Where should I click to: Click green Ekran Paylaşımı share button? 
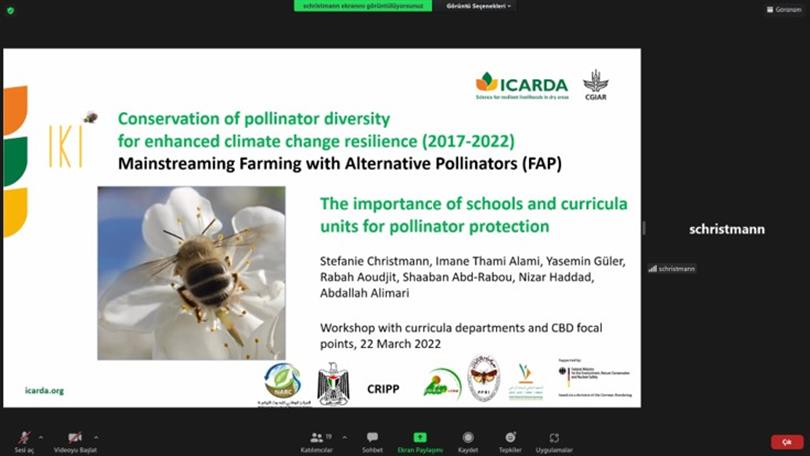419,441
